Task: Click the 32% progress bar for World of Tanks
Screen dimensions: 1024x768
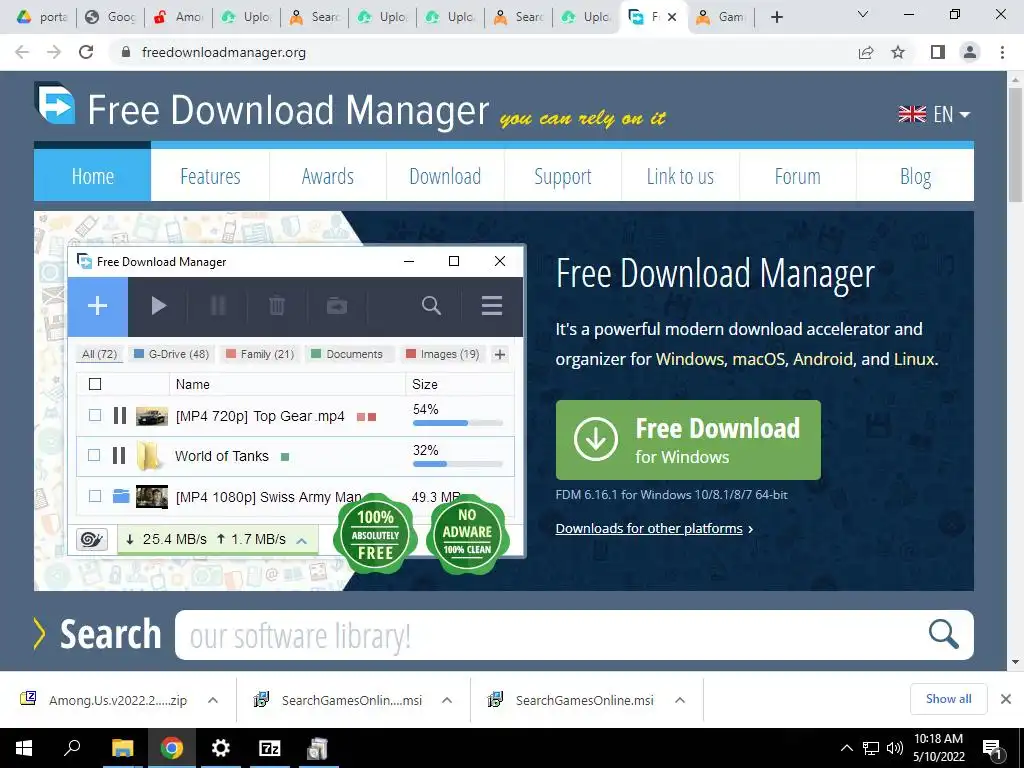Action: tap(458, 464)
